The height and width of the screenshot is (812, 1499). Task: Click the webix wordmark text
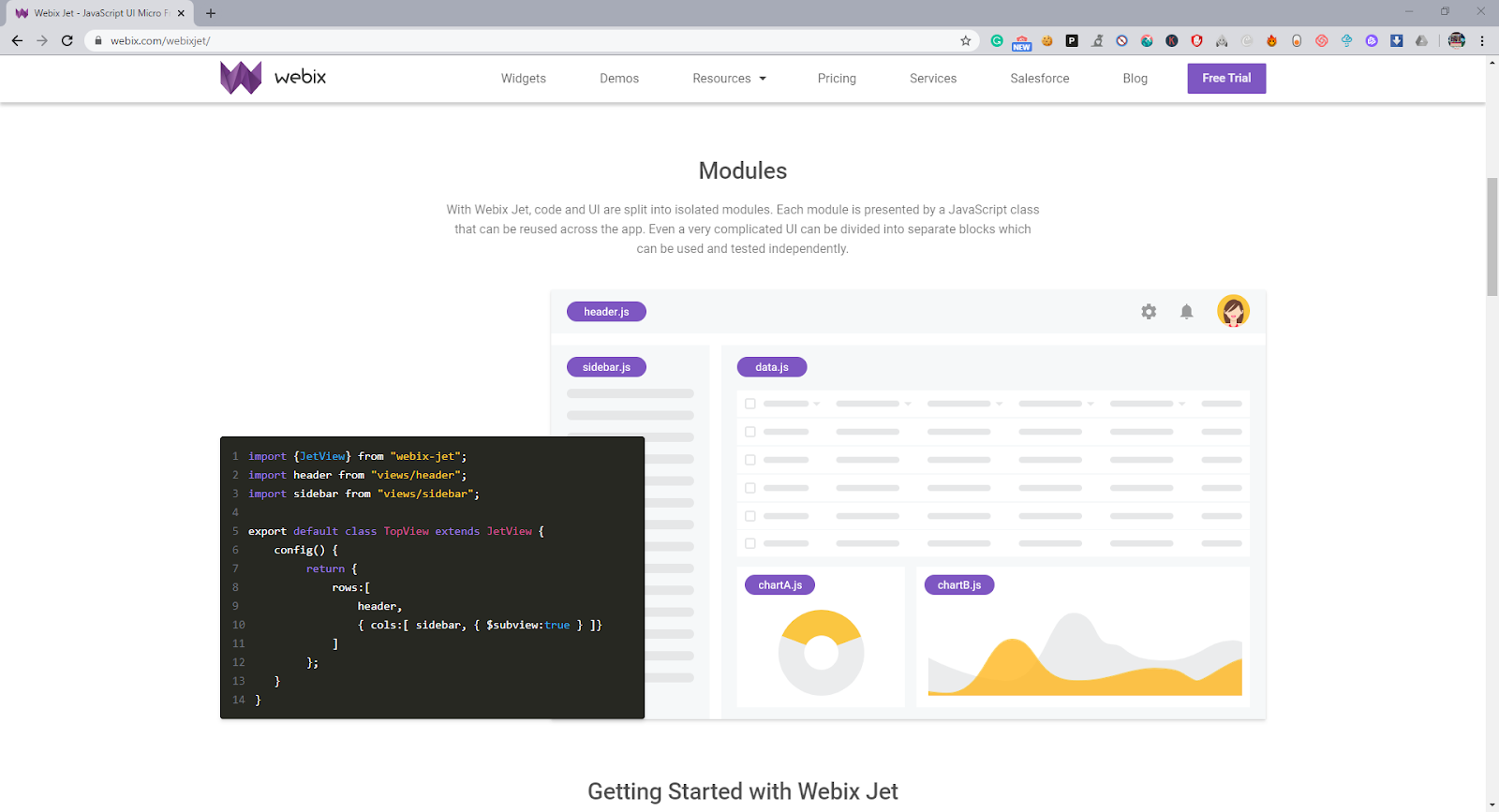pyautogui.click(x=300, y=78)
